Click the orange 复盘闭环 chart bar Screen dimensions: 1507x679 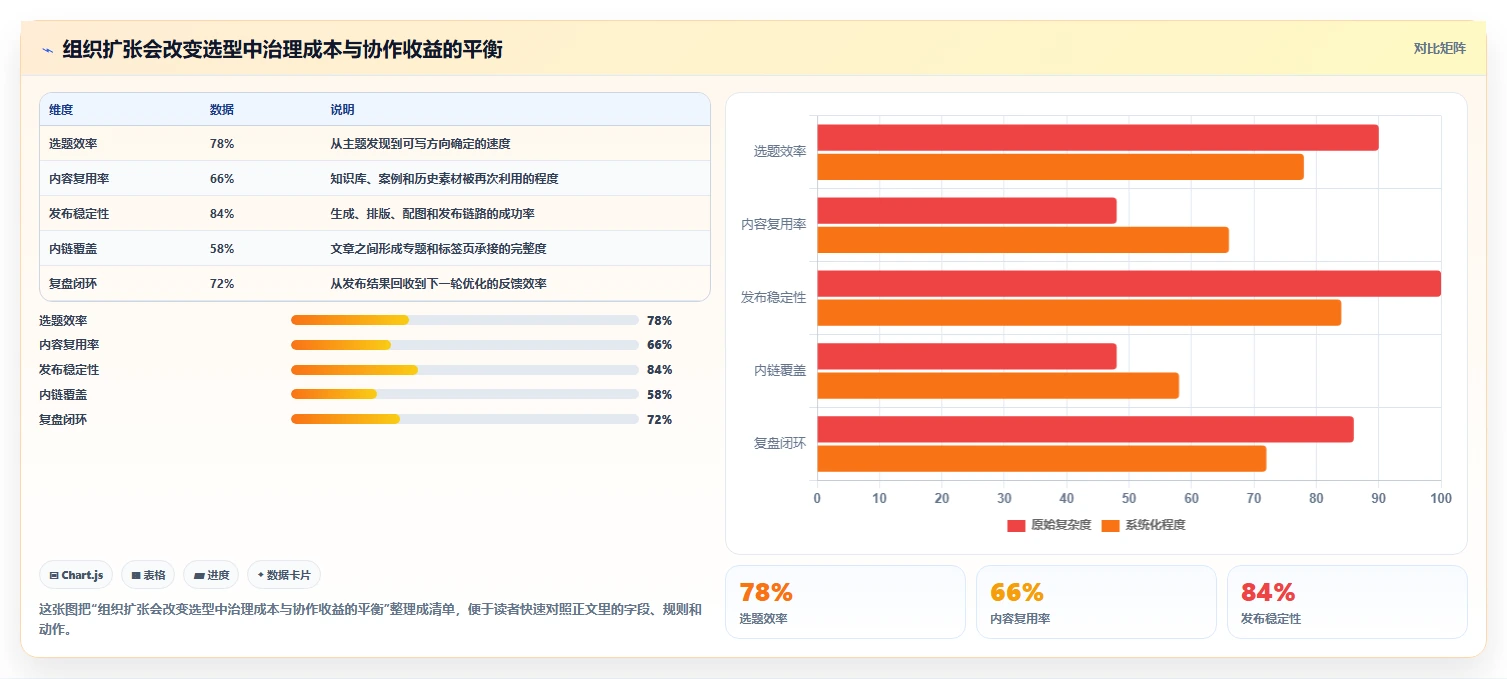click(1042, 459)
